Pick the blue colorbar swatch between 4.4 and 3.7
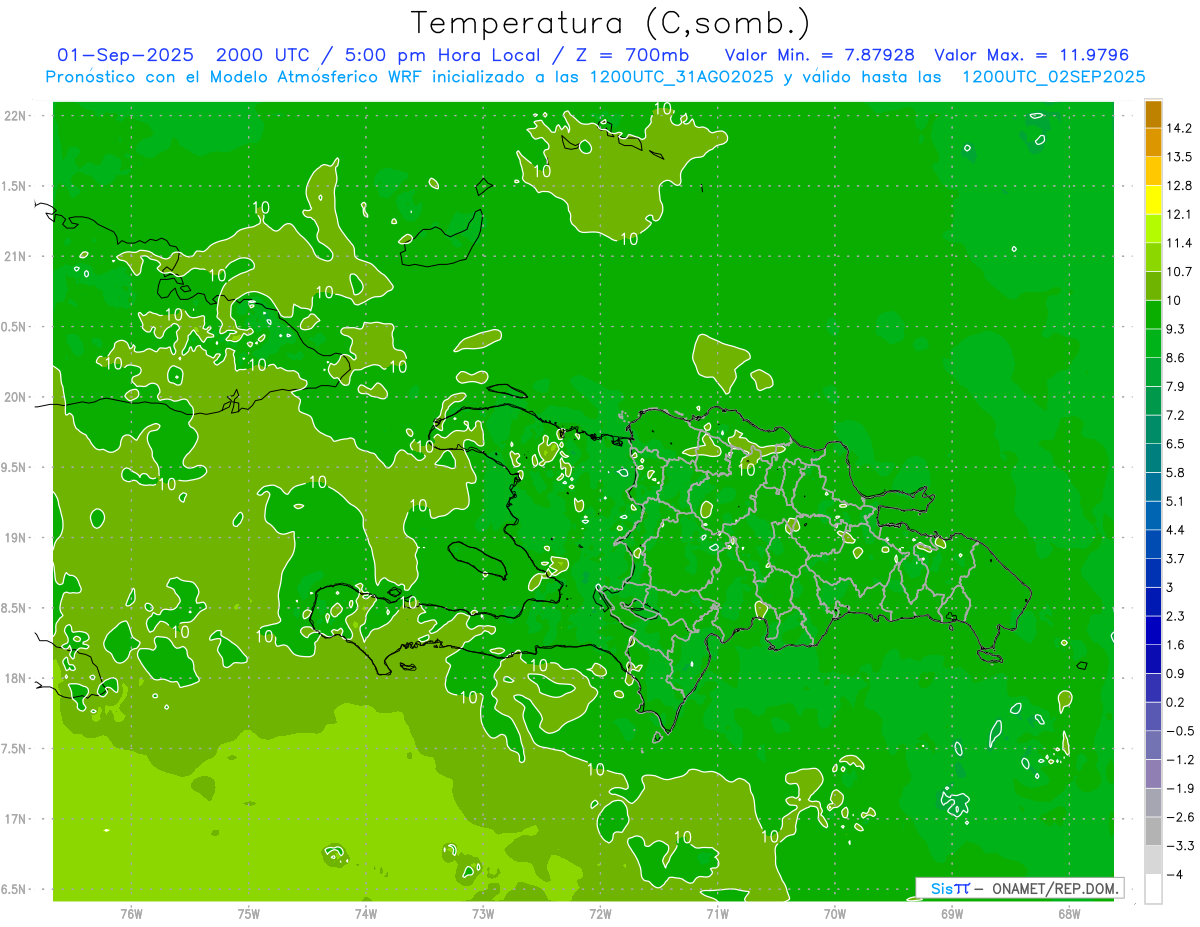Screen dimensions: 1200x927 [1153, 545]
